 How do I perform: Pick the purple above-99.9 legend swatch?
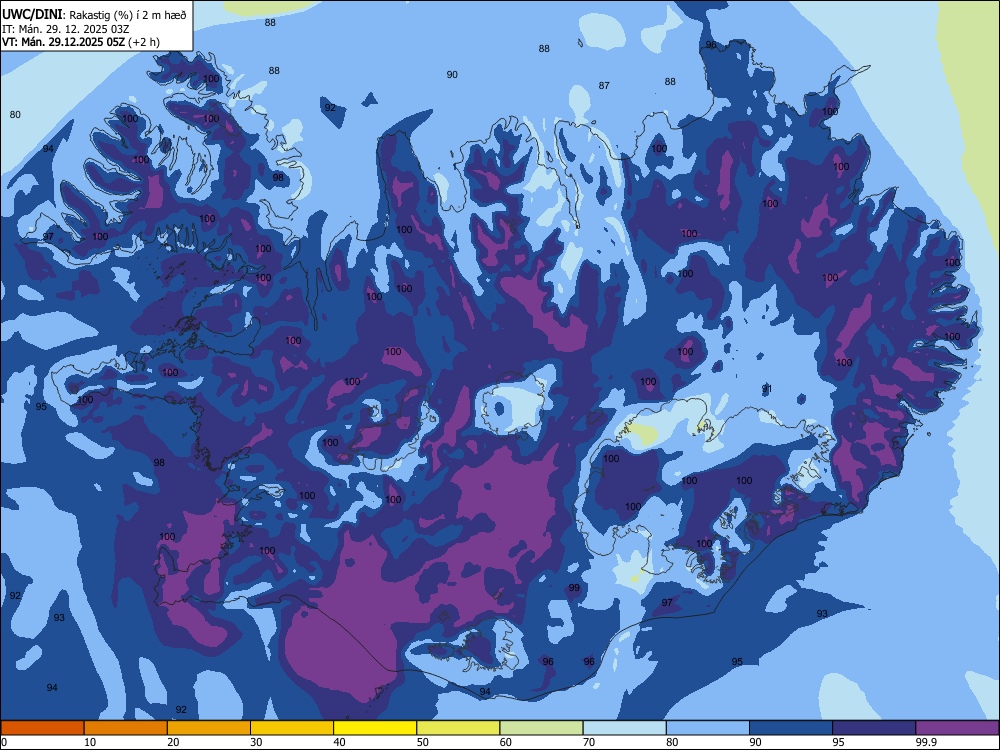[x=957, y=728]
